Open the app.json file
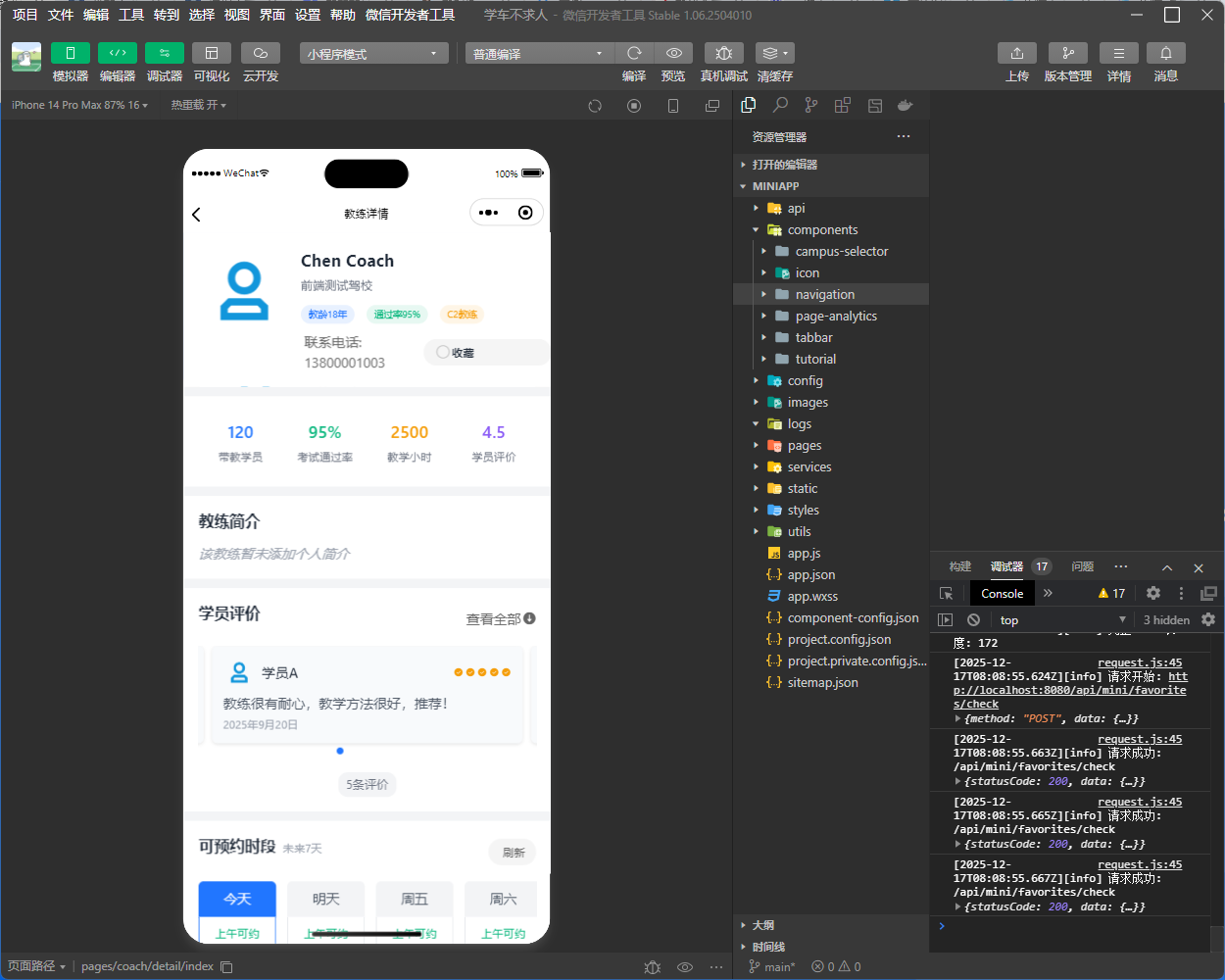 pyautogui.click(x=810, y=575)
